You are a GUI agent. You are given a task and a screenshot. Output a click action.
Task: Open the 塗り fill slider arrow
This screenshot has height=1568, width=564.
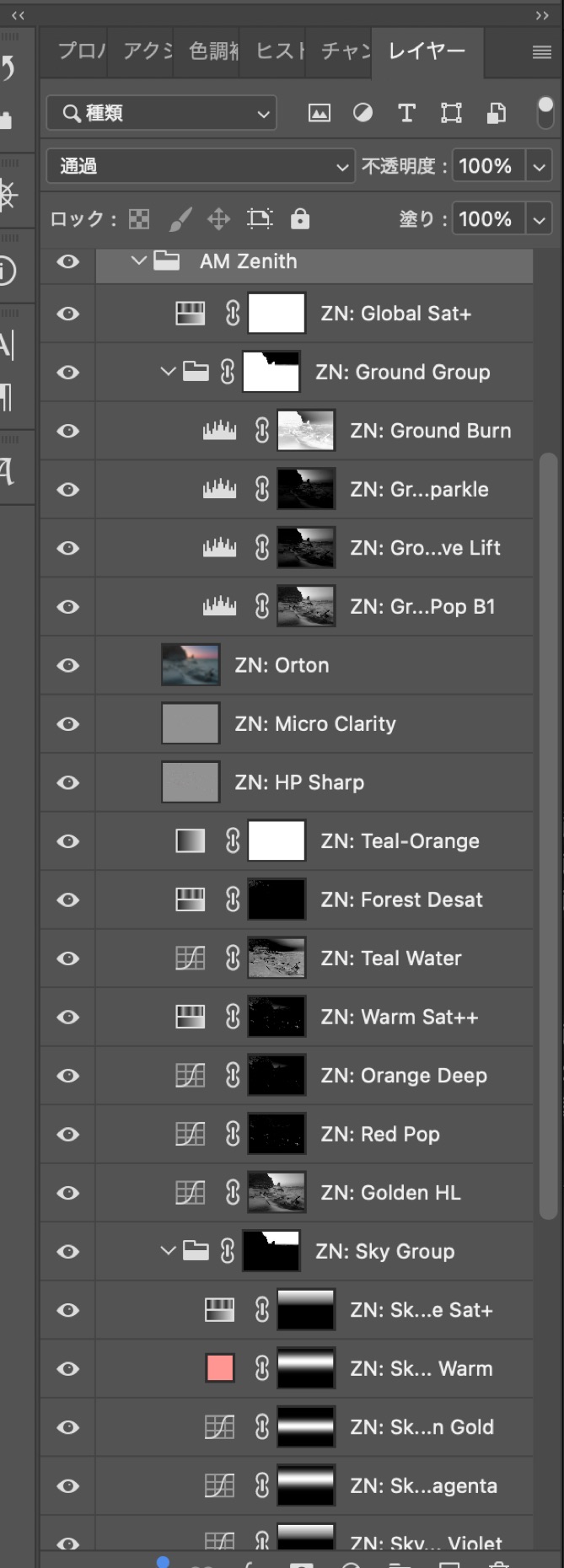coord(539,219)
